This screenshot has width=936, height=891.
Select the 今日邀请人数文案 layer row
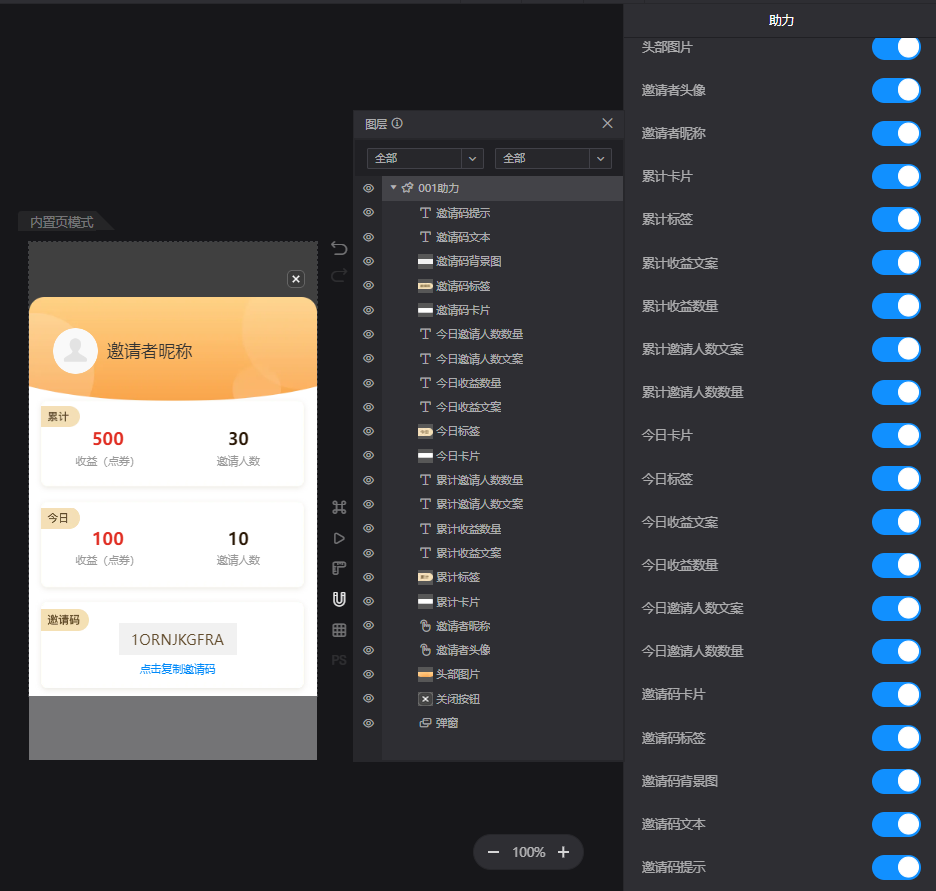[x=502, y=359]
